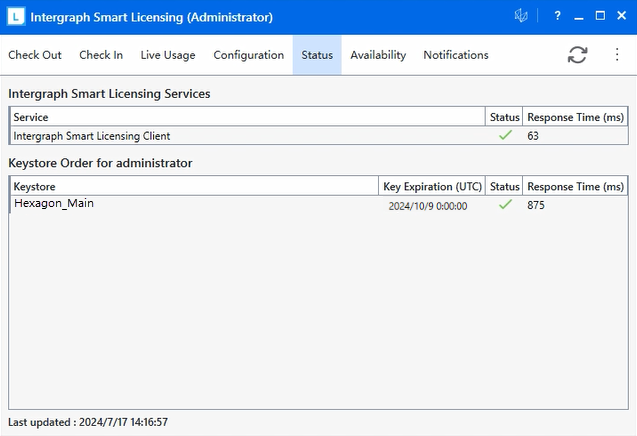The width and height of the screenshot is (637, 436).
Task: Open the three-dot more options menu
Action: pyautogui.click(x=617, y=55)
